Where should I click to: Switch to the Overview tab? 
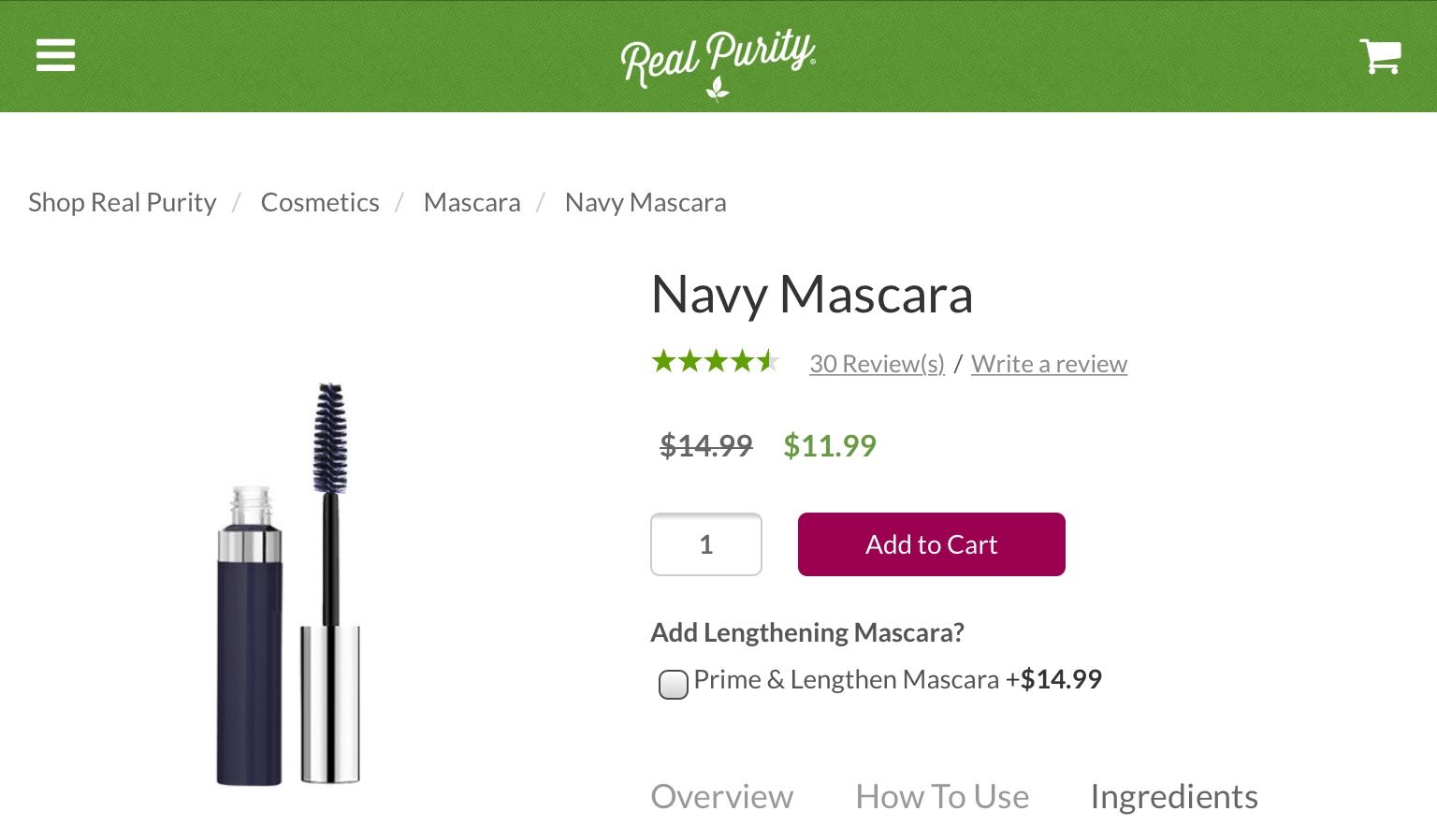pyautogui.click(x=721, y=797)
